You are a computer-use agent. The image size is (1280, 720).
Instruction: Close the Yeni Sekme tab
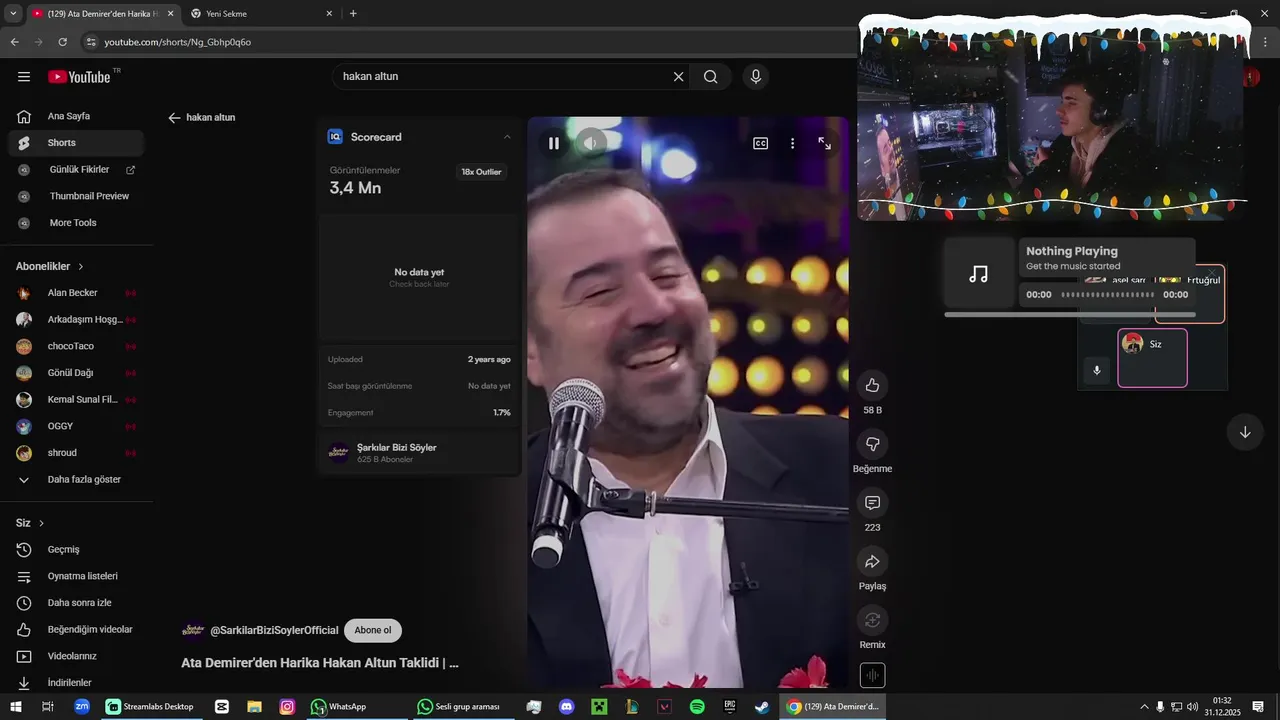[x=330, y=14]
